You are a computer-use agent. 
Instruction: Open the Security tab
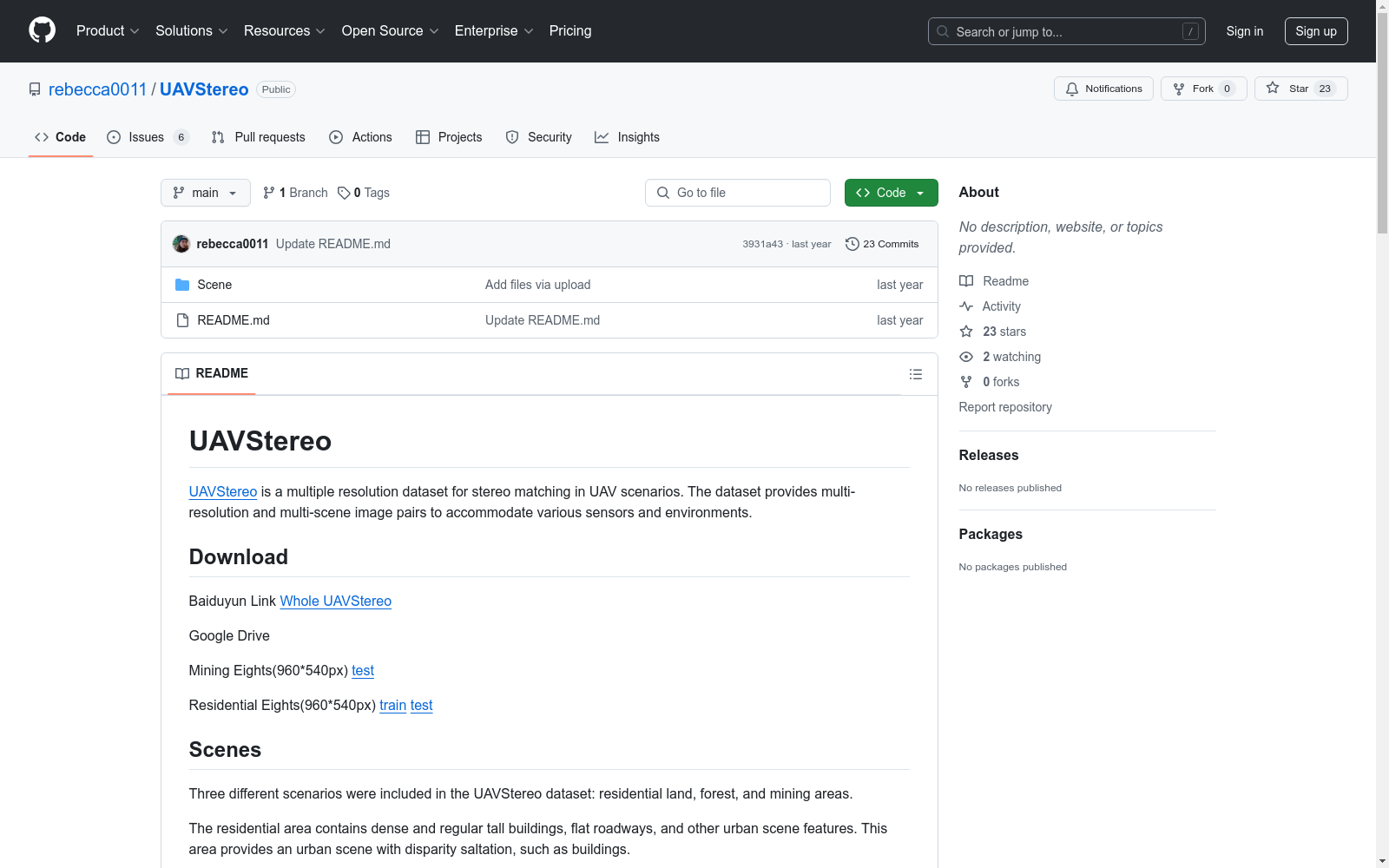539,137
